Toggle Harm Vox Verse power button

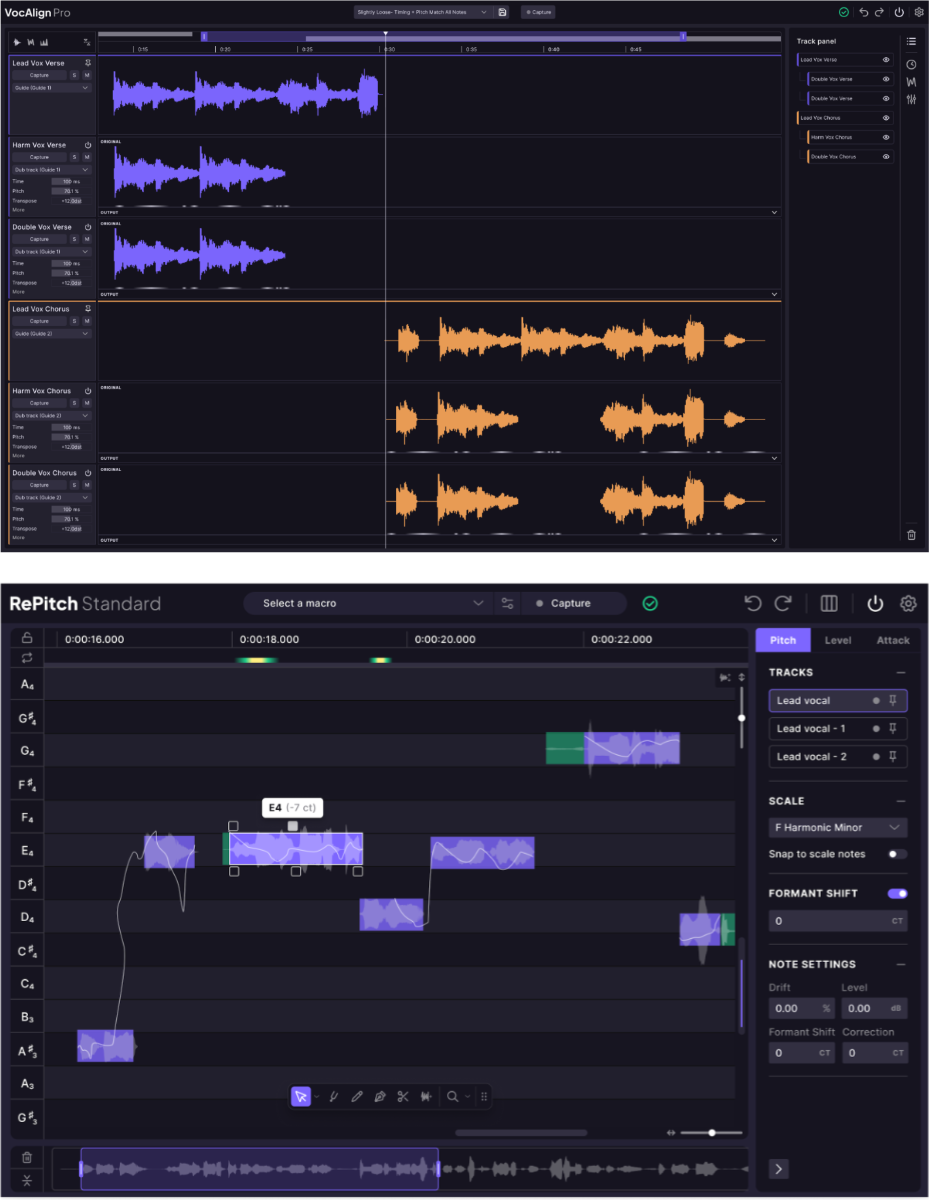88,145
